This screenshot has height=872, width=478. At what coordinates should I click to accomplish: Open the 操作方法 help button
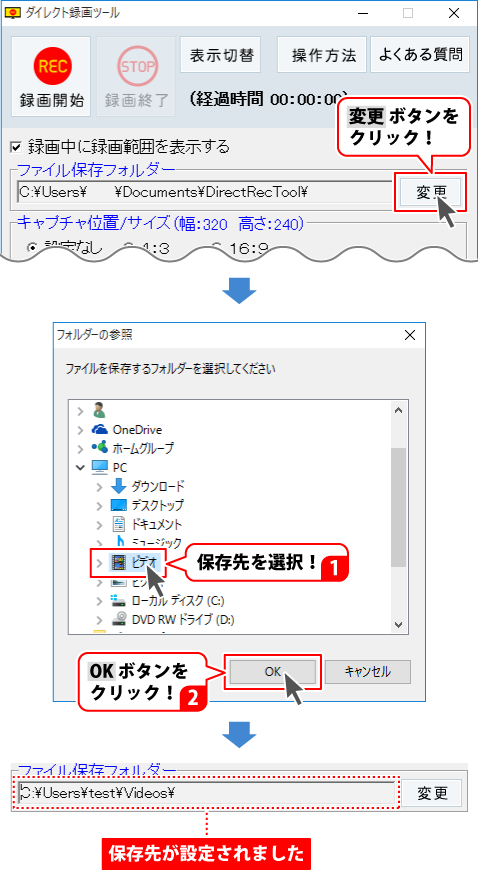(x=322, y=55)
